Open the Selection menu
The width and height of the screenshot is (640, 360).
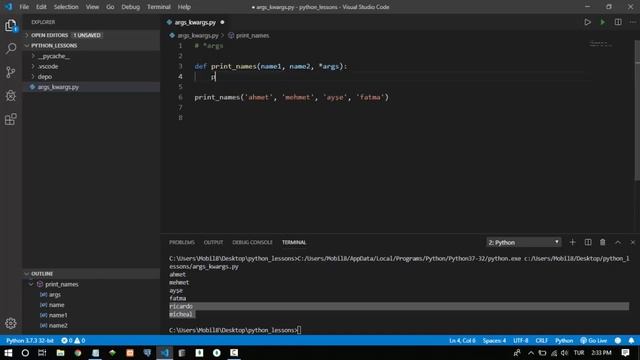(66, 7)
